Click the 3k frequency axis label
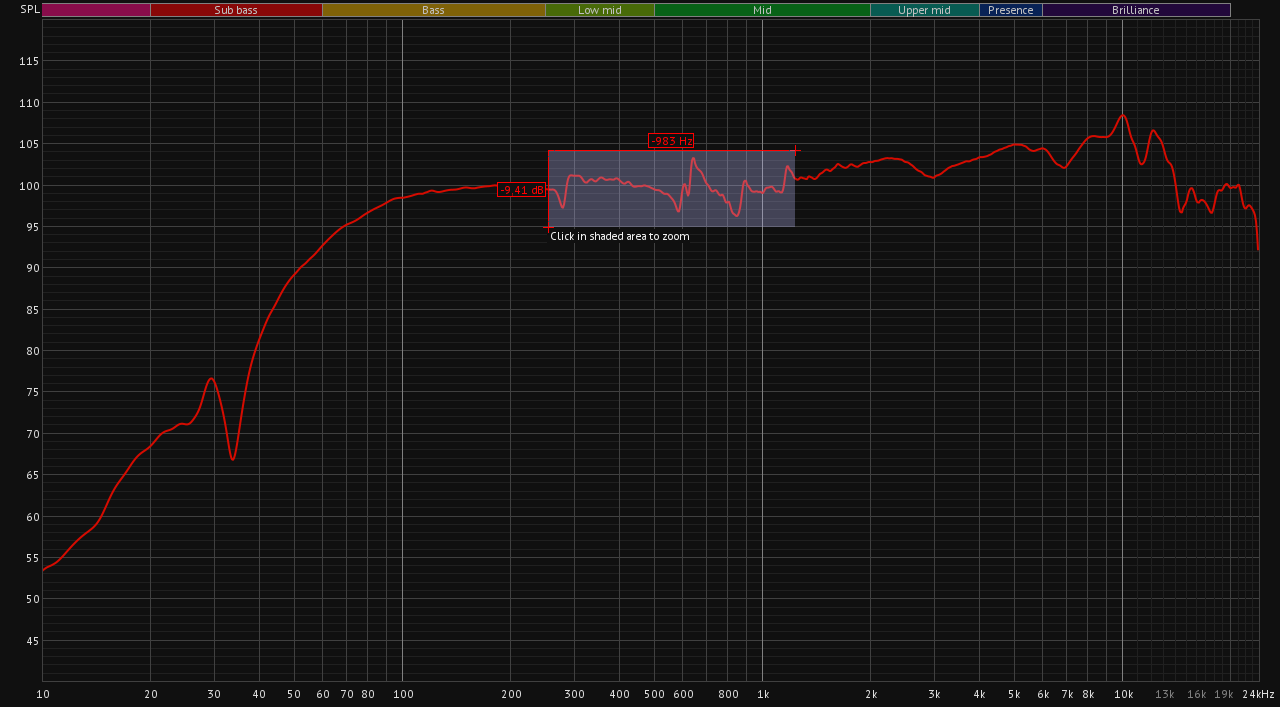The width and height of the screenshot is (1280, 707). [x=934, y=694]
